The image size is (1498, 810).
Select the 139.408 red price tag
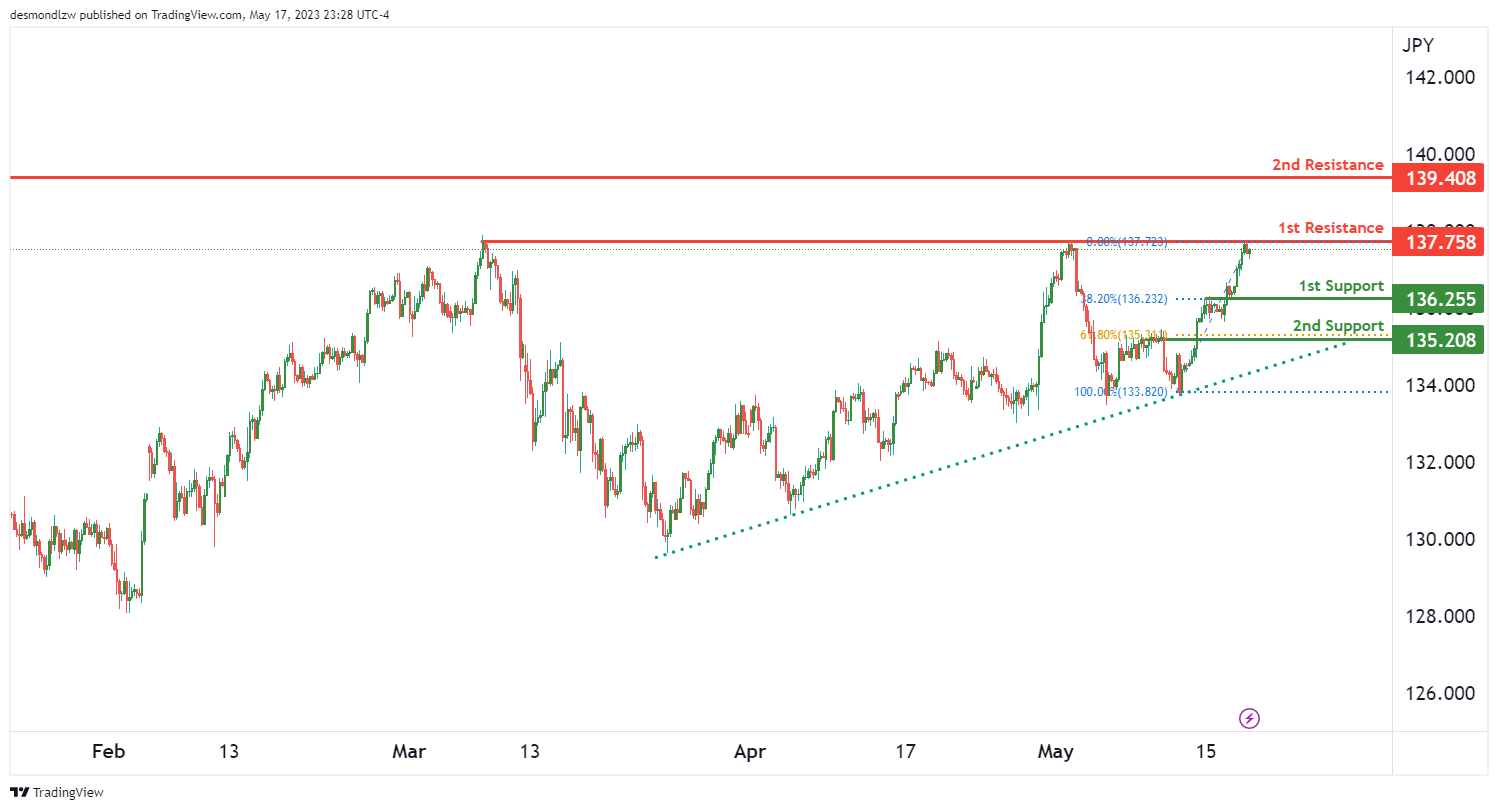[x=1441, y=178]
